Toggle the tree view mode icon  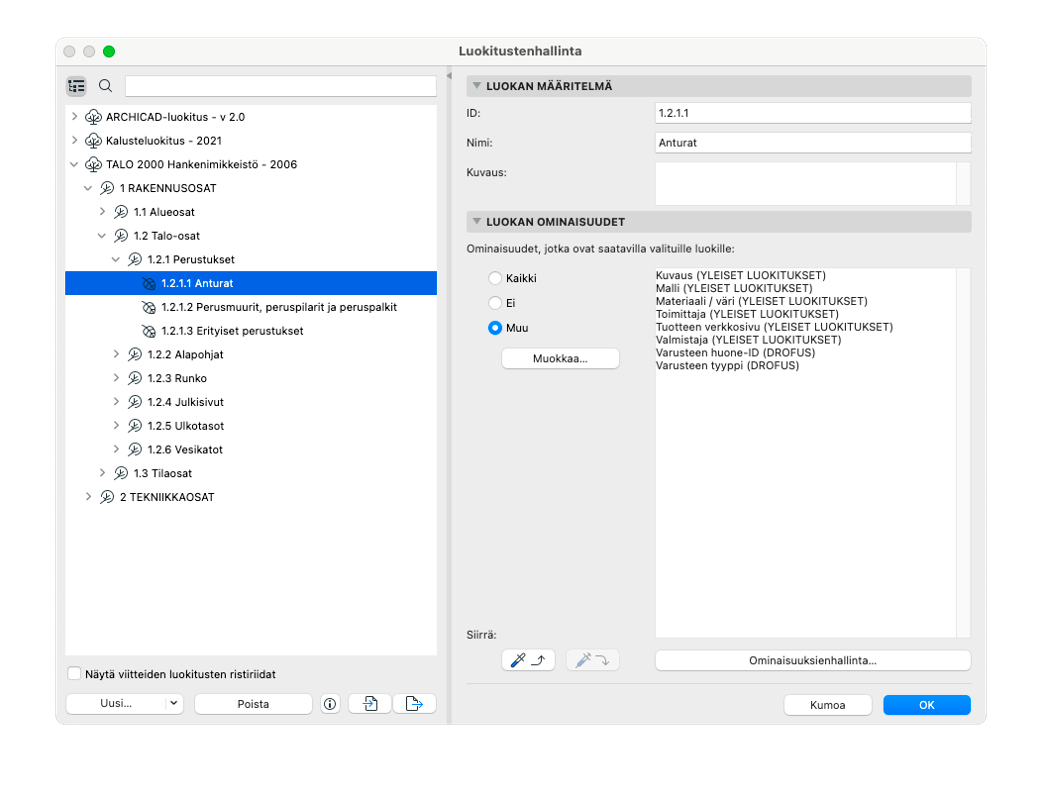coord(76,86)
